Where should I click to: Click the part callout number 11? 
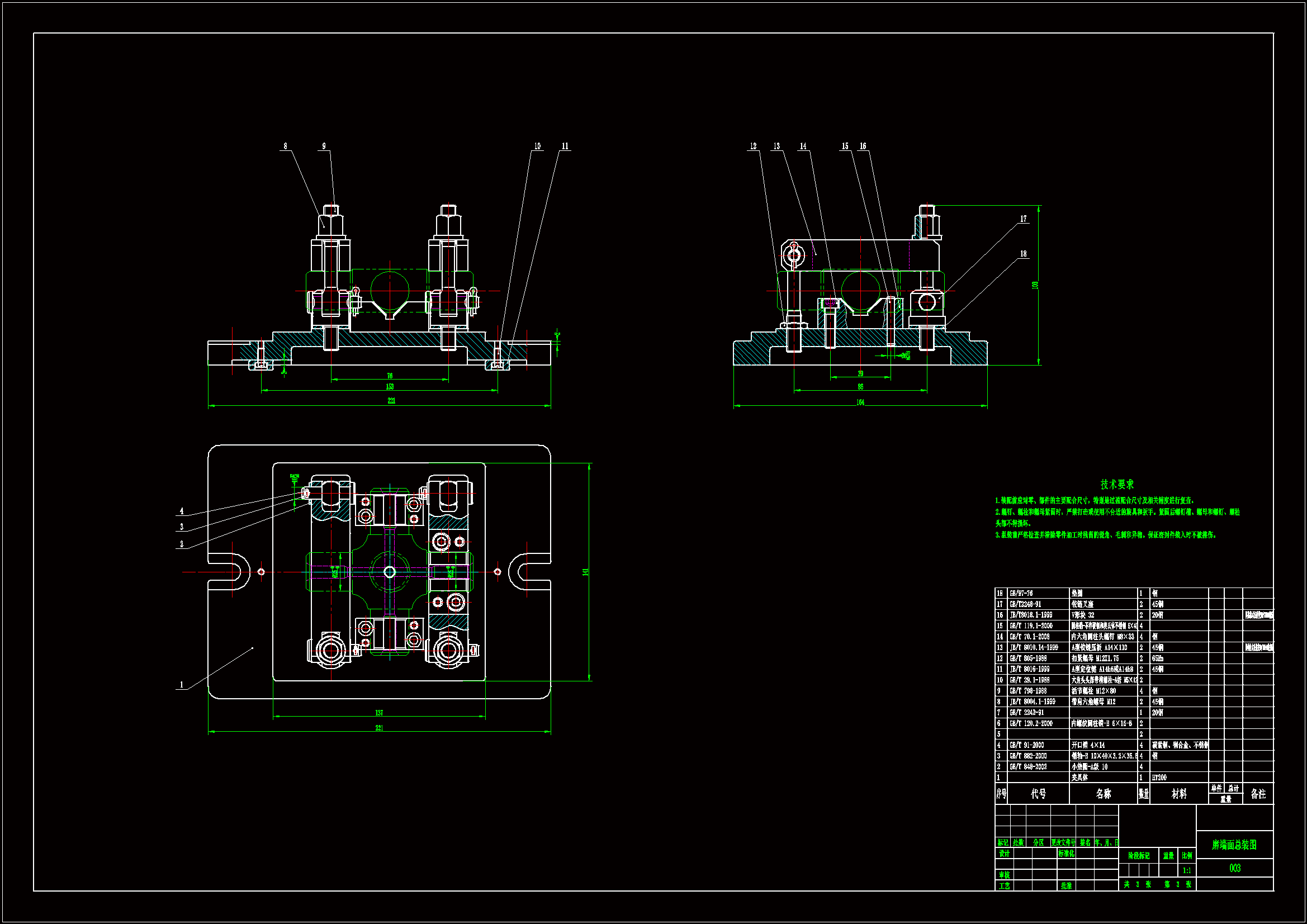coord(565,146)
